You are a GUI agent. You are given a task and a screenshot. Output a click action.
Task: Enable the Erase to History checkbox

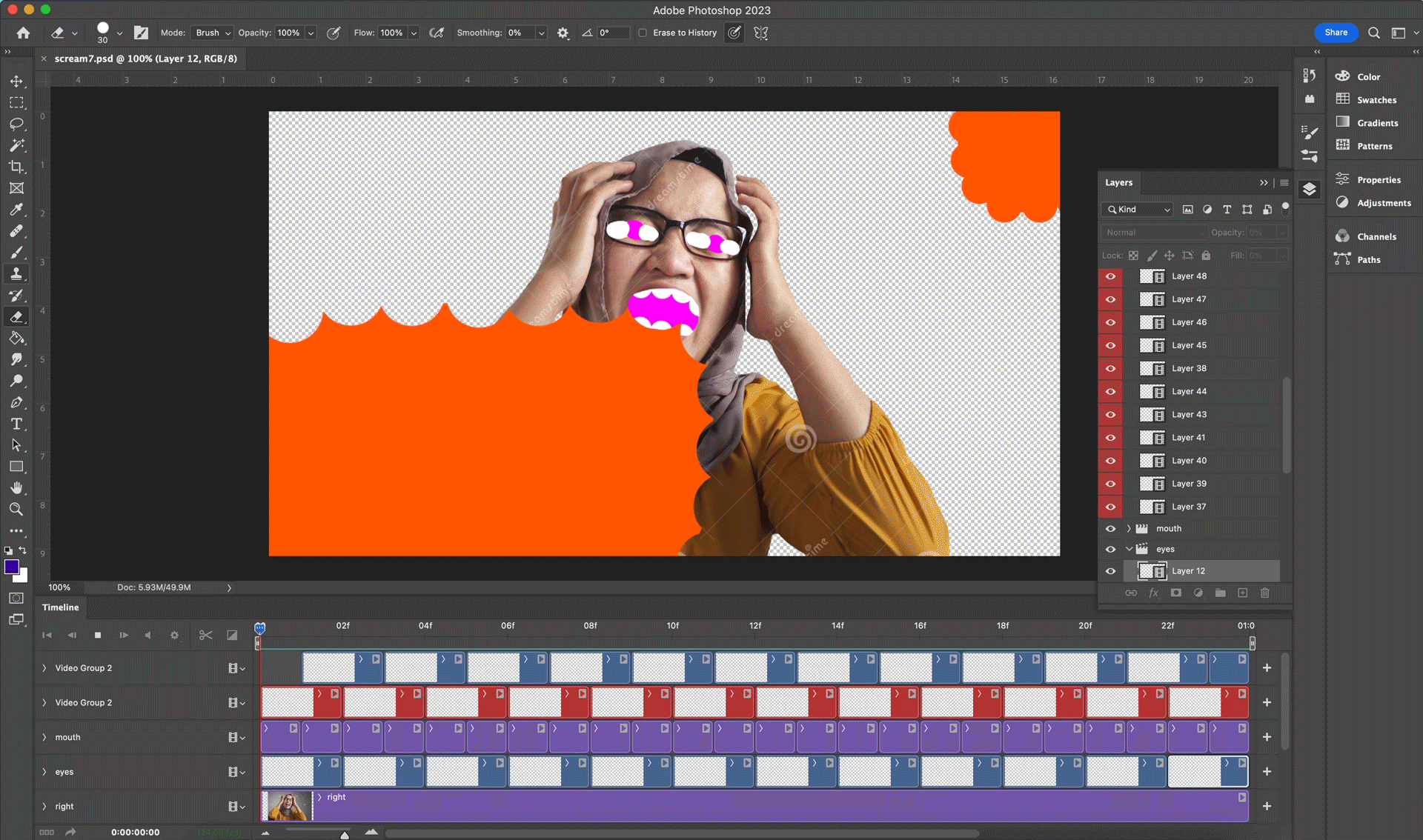[x=643, y=33]
